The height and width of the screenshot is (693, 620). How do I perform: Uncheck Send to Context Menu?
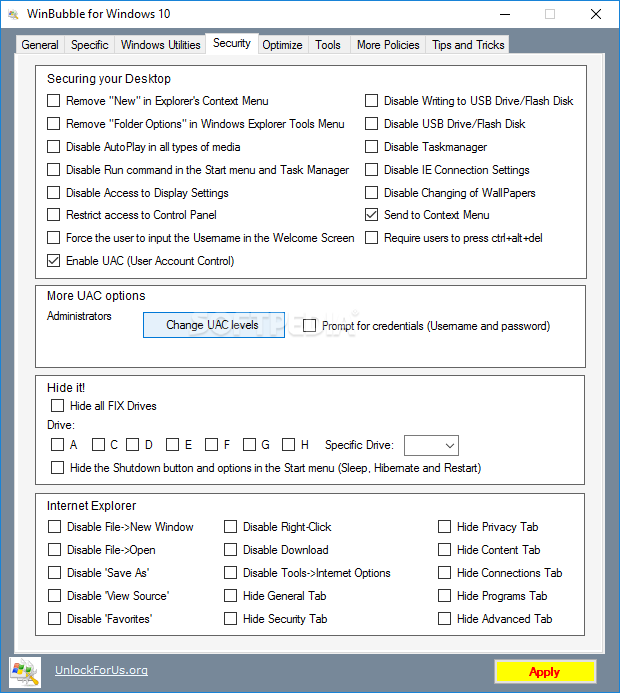pos(371,215)
